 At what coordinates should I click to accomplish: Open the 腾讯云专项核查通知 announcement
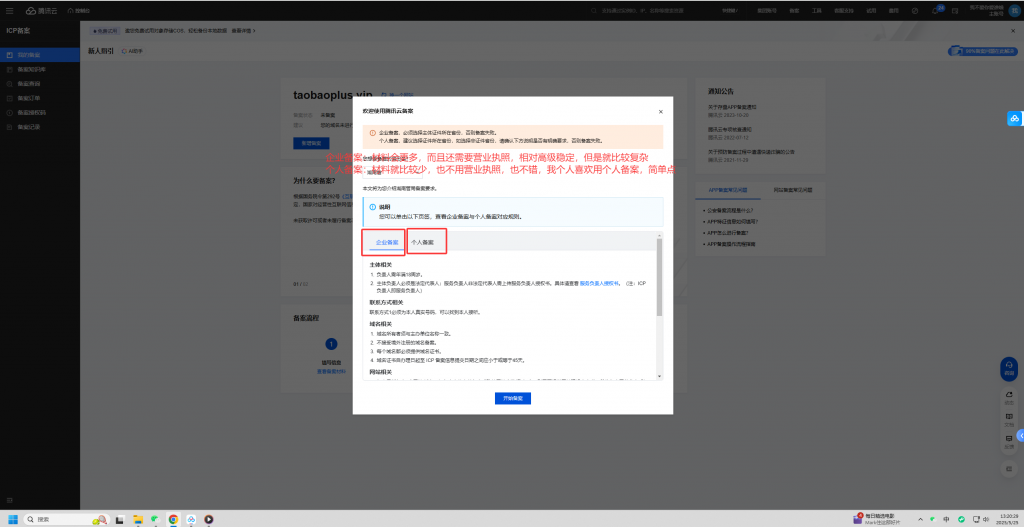click(x=729, y=129)
